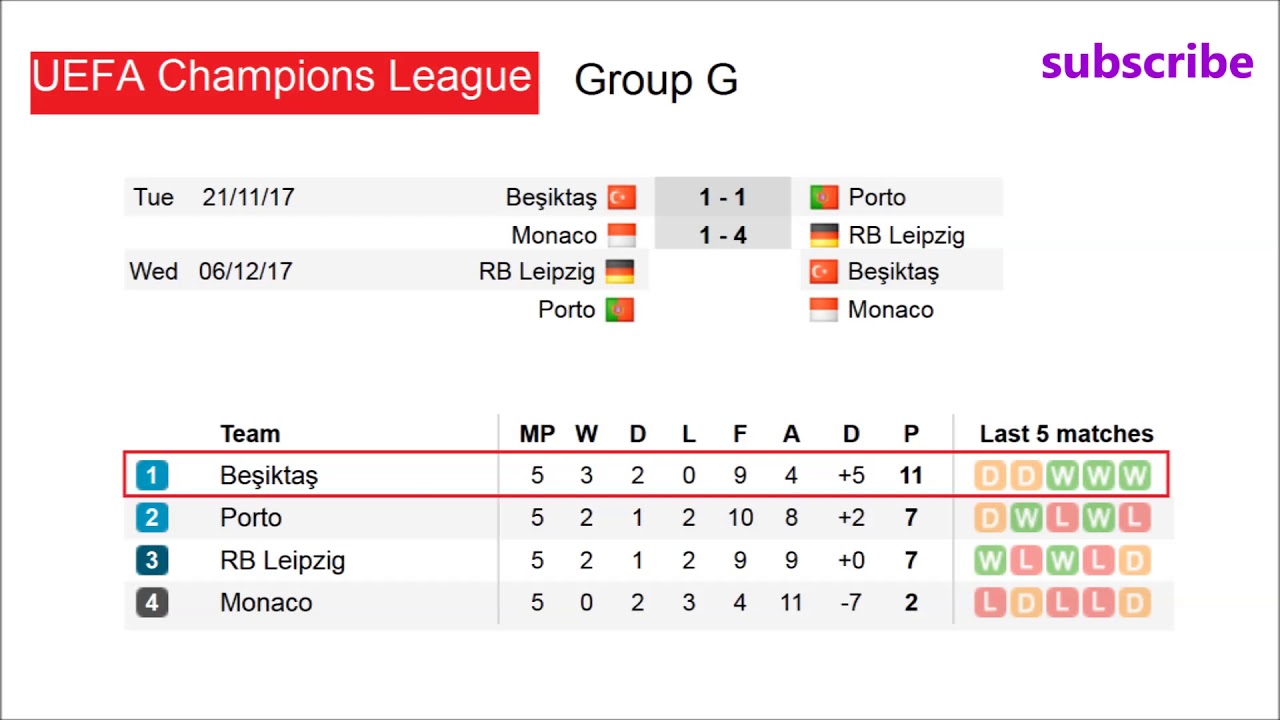The height and width of the screenshot is (720, 1280).
Task: Click the Group G heading
Action: tap(656, 80)
